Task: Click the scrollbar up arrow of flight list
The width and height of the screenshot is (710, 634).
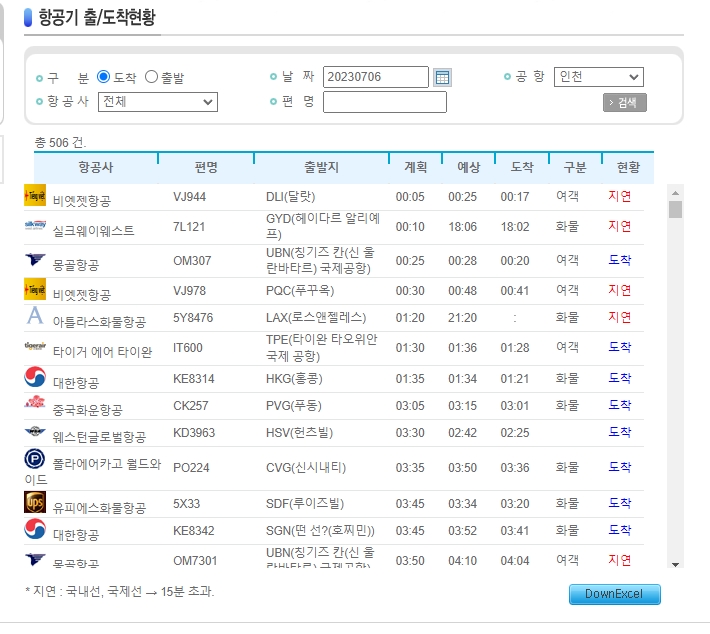Action: (x=676, y=193)
